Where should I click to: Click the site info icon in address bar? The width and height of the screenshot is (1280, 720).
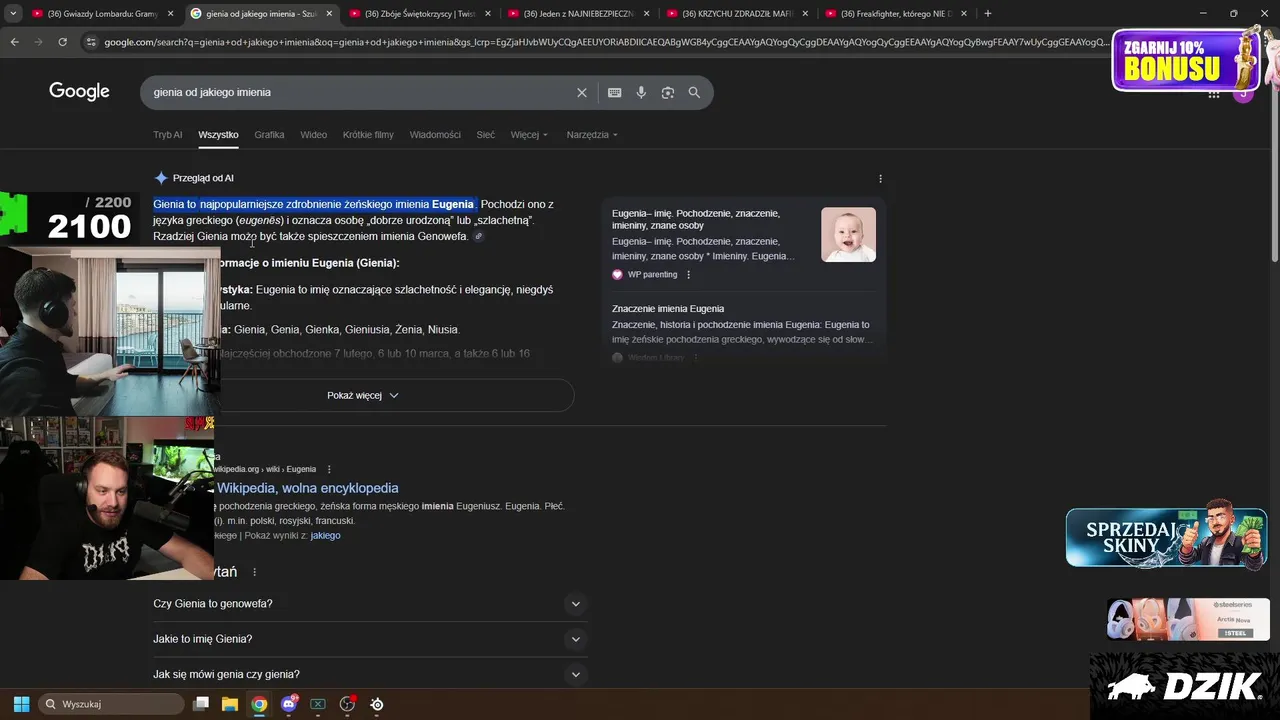[x=91, y=42]
